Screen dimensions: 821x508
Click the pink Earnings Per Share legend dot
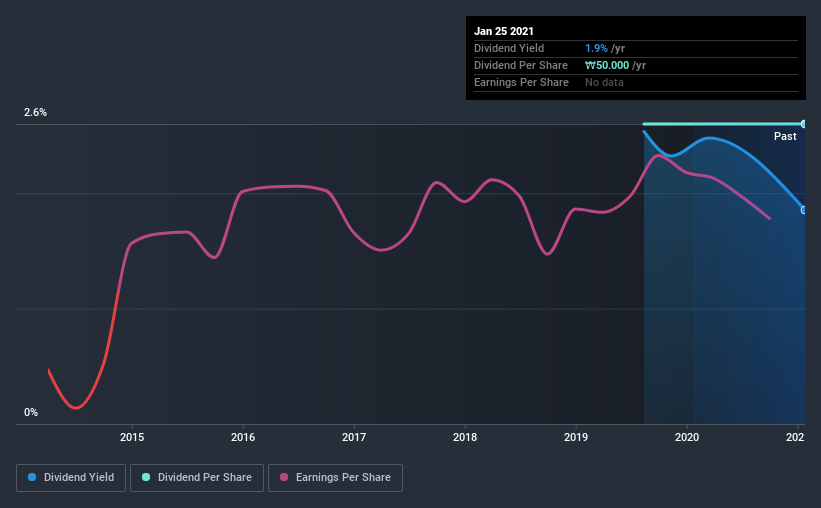pos(284,477)
